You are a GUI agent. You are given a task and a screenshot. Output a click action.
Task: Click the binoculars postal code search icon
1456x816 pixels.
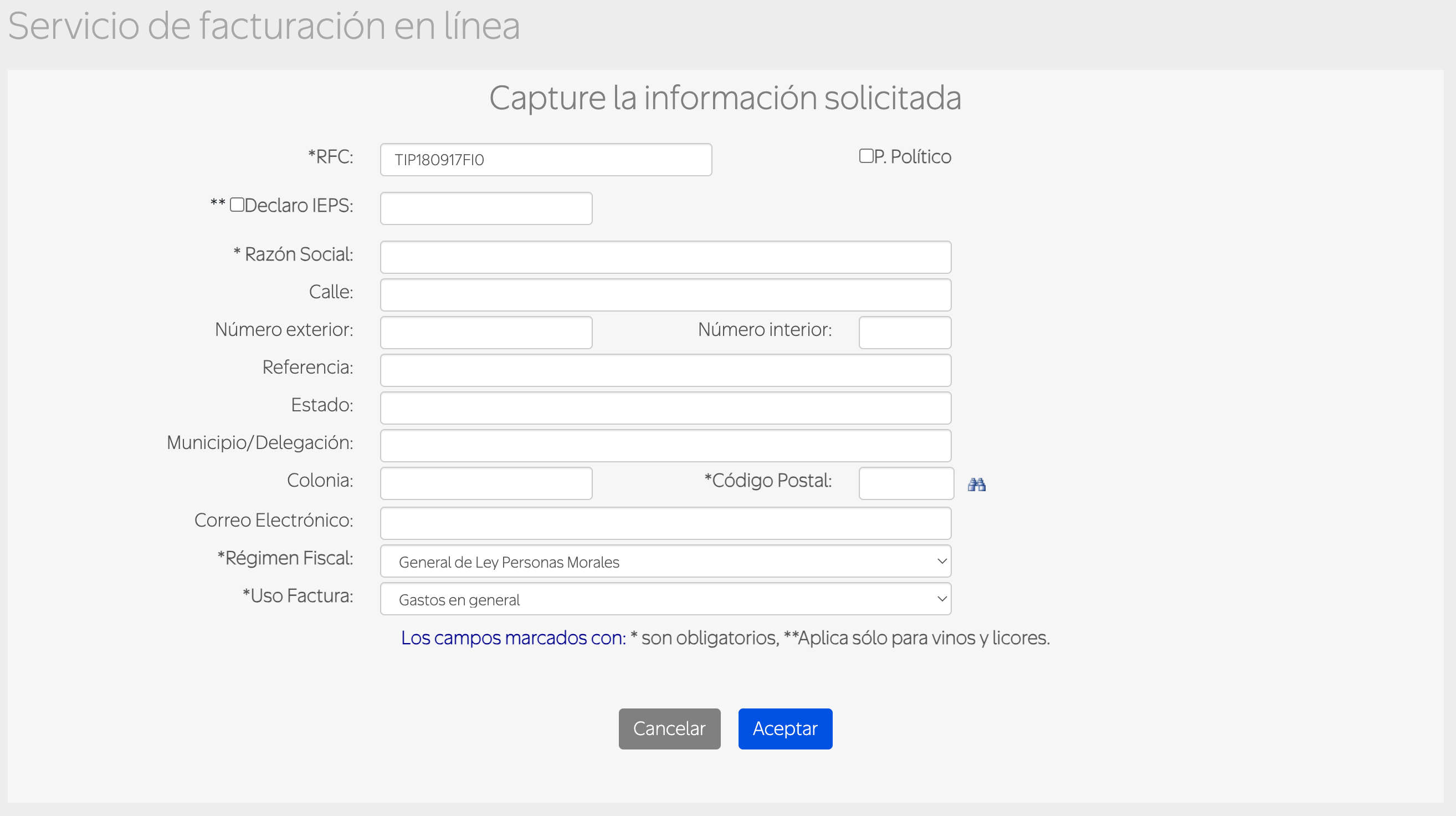976,484
